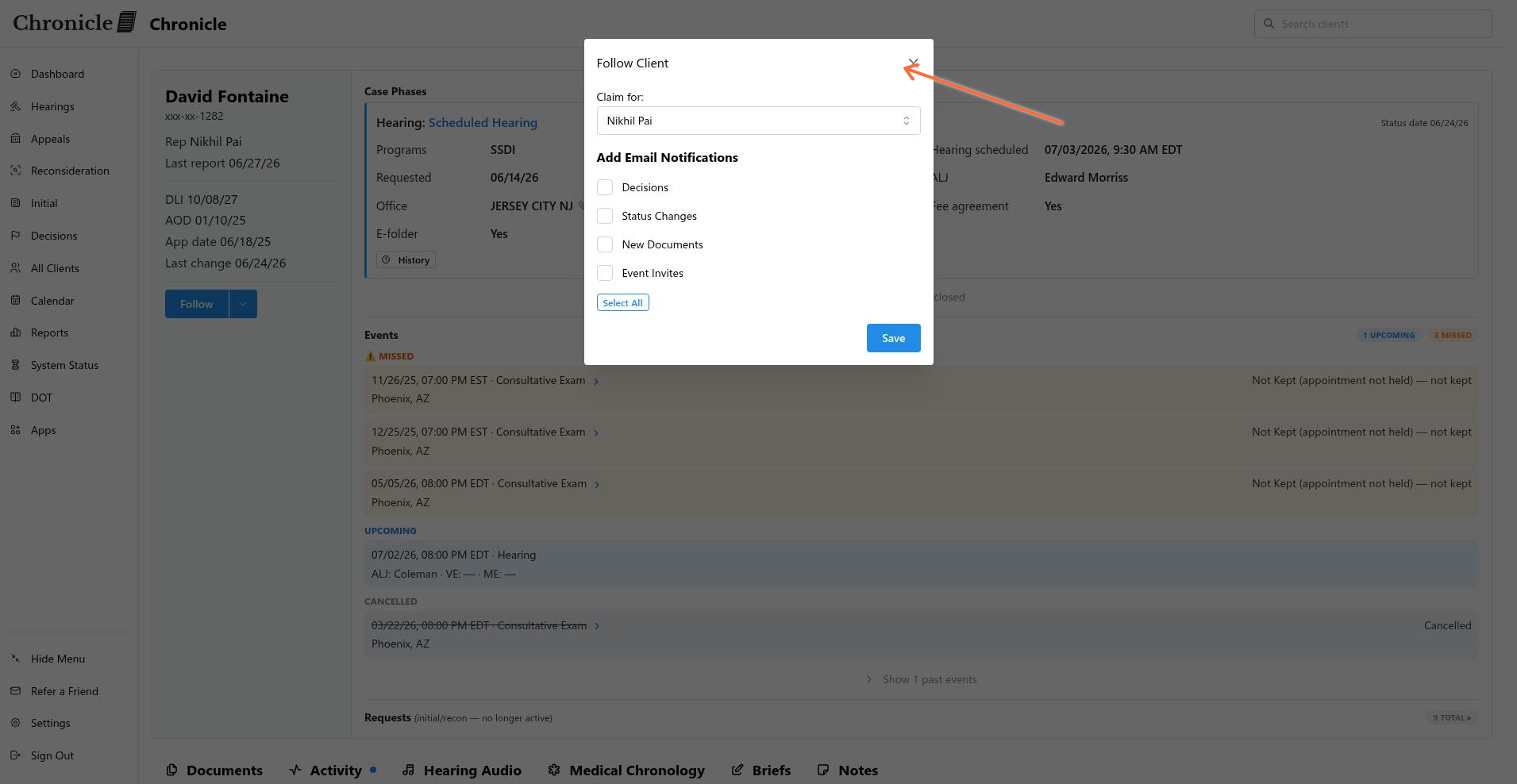Click the Initial sidebar icon

click(x=16, y=203)
